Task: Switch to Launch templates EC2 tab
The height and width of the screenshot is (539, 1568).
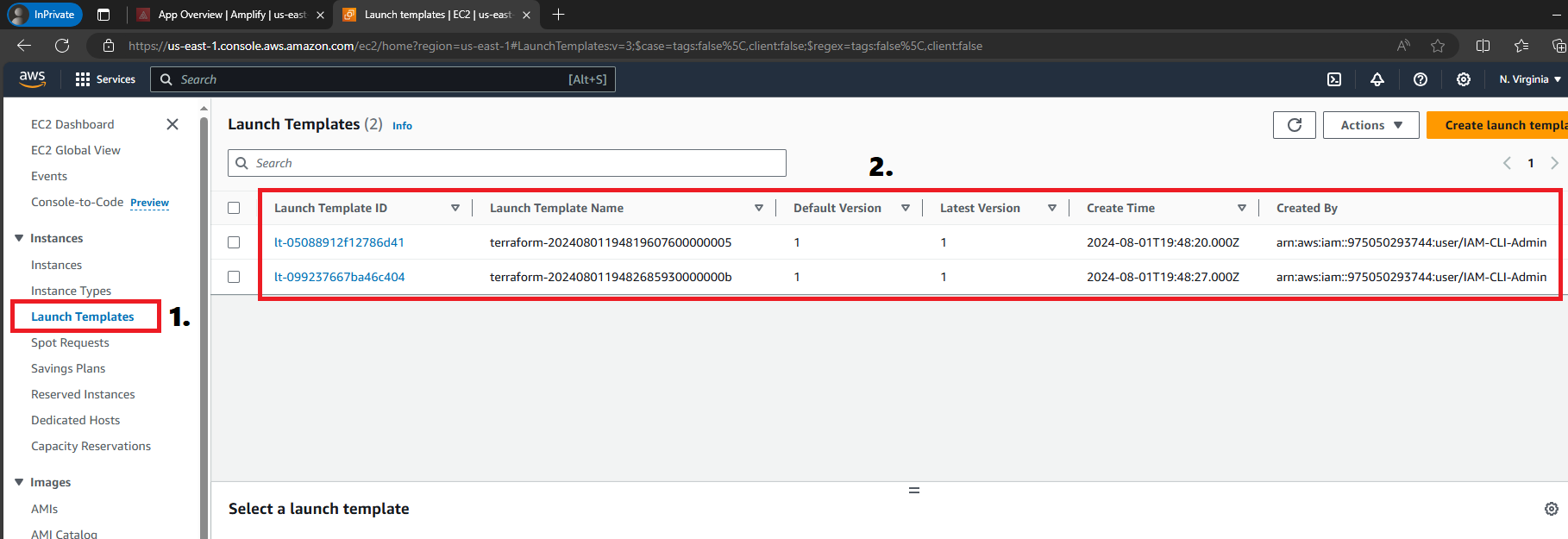Action: click(x=438, y=15)
